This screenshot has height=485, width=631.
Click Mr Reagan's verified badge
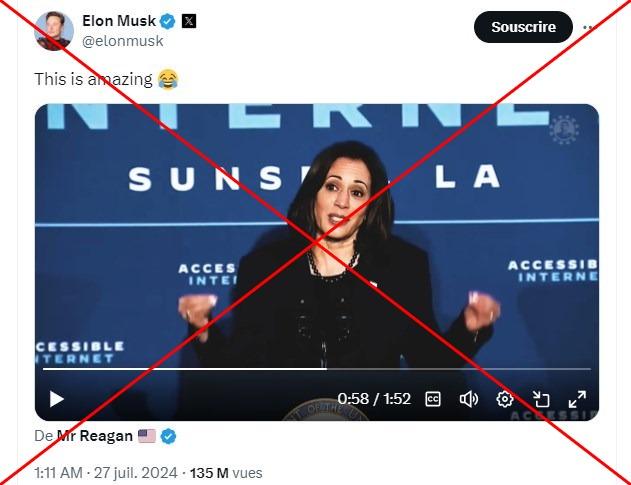pyautogui.click(x=168, y=436)
